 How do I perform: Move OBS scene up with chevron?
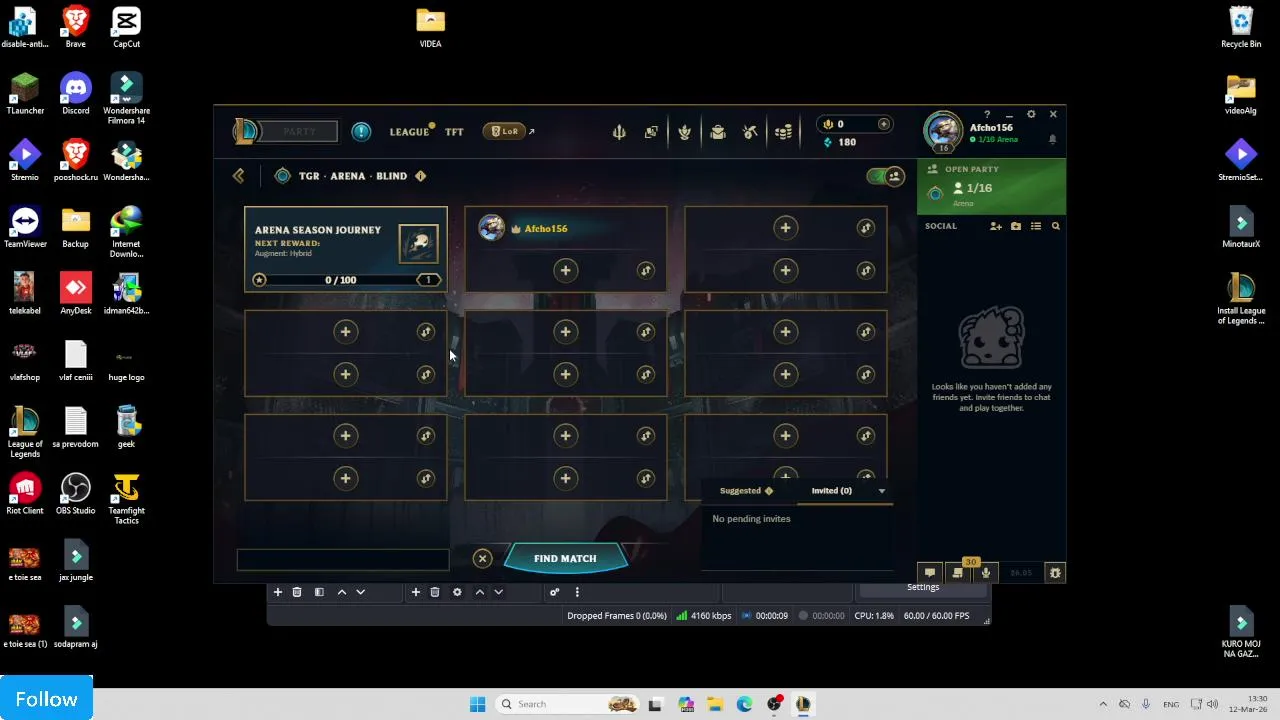(342, 592)
